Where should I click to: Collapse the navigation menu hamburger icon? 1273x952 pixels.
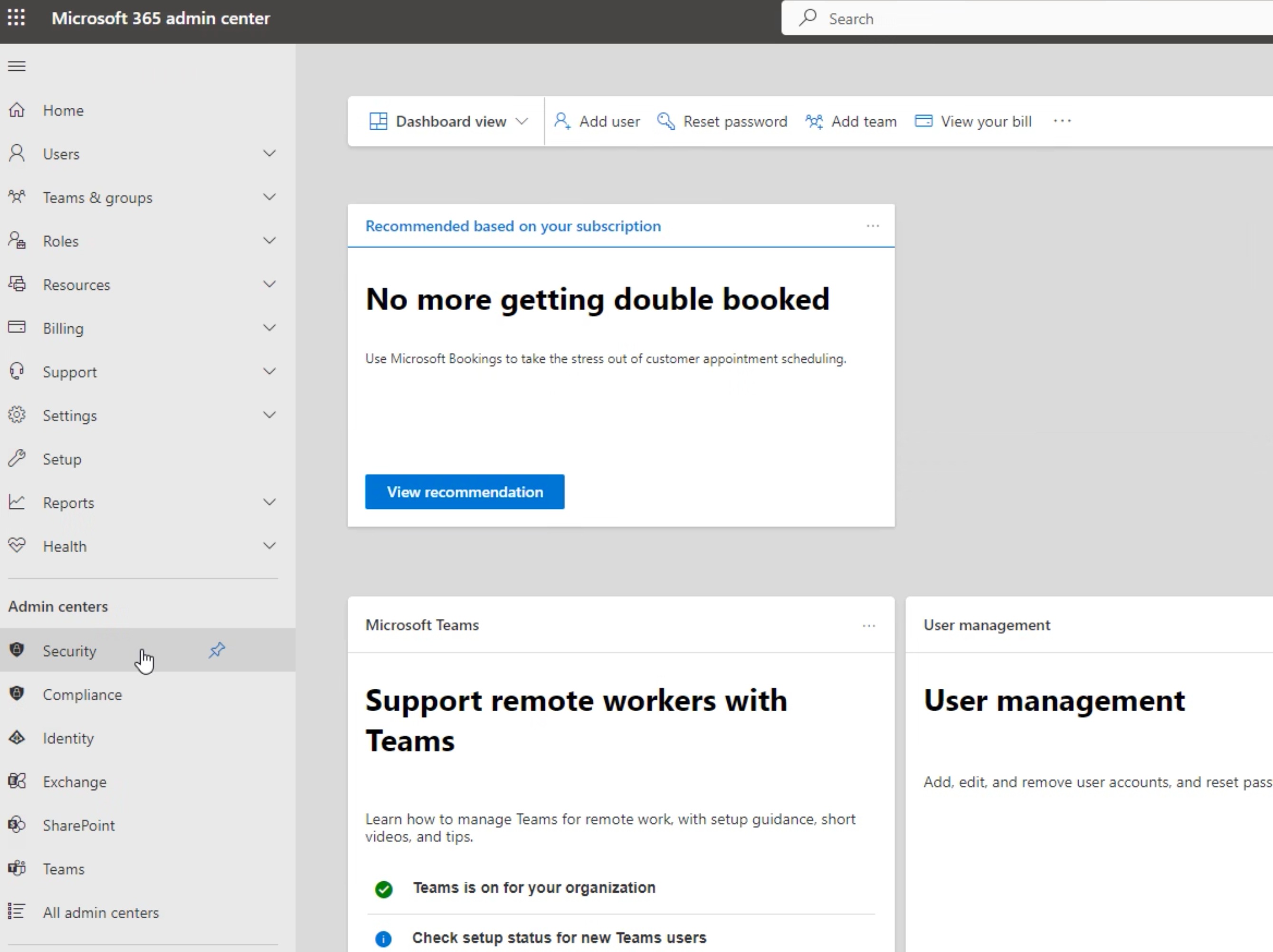tap(17, 66)
